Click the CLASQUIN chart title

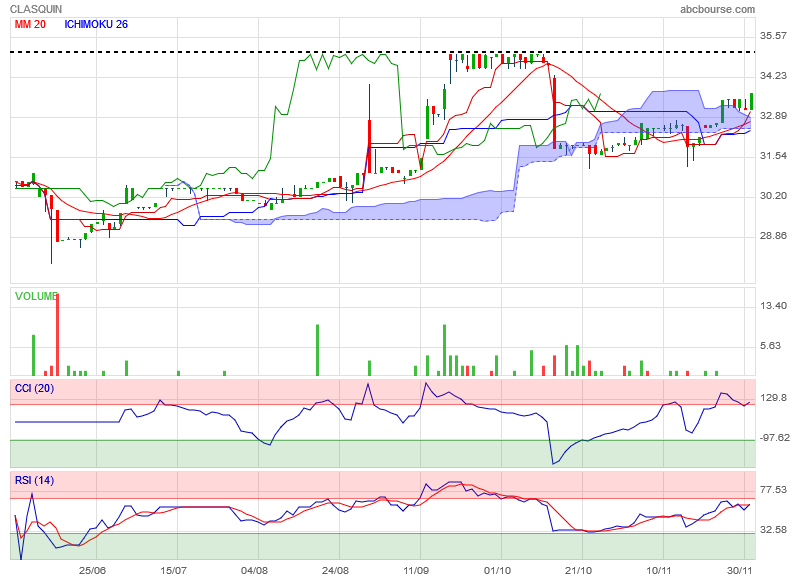pyautogui.click(x=36, y=9)
